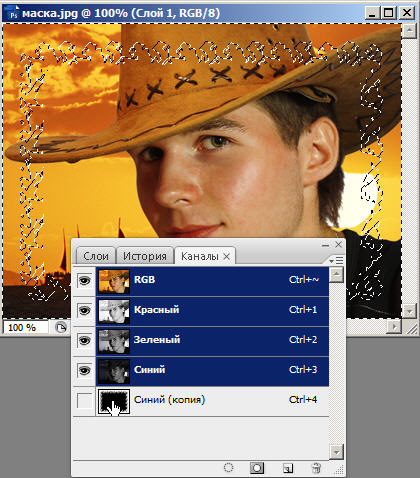Show the Синий (копия) channel
The image size is (420, 478).
(x=84, y=400)
